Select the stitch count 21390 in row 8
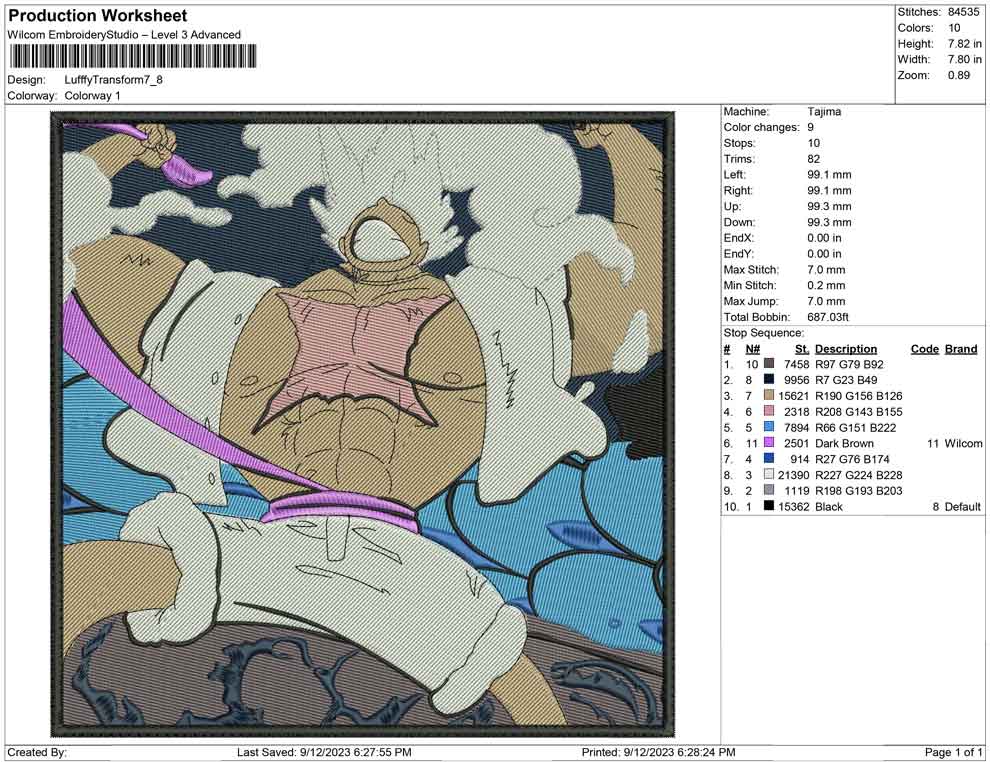The width and height of the screenshot is (990, 762). pyautogui.click(x=794, y=475)
